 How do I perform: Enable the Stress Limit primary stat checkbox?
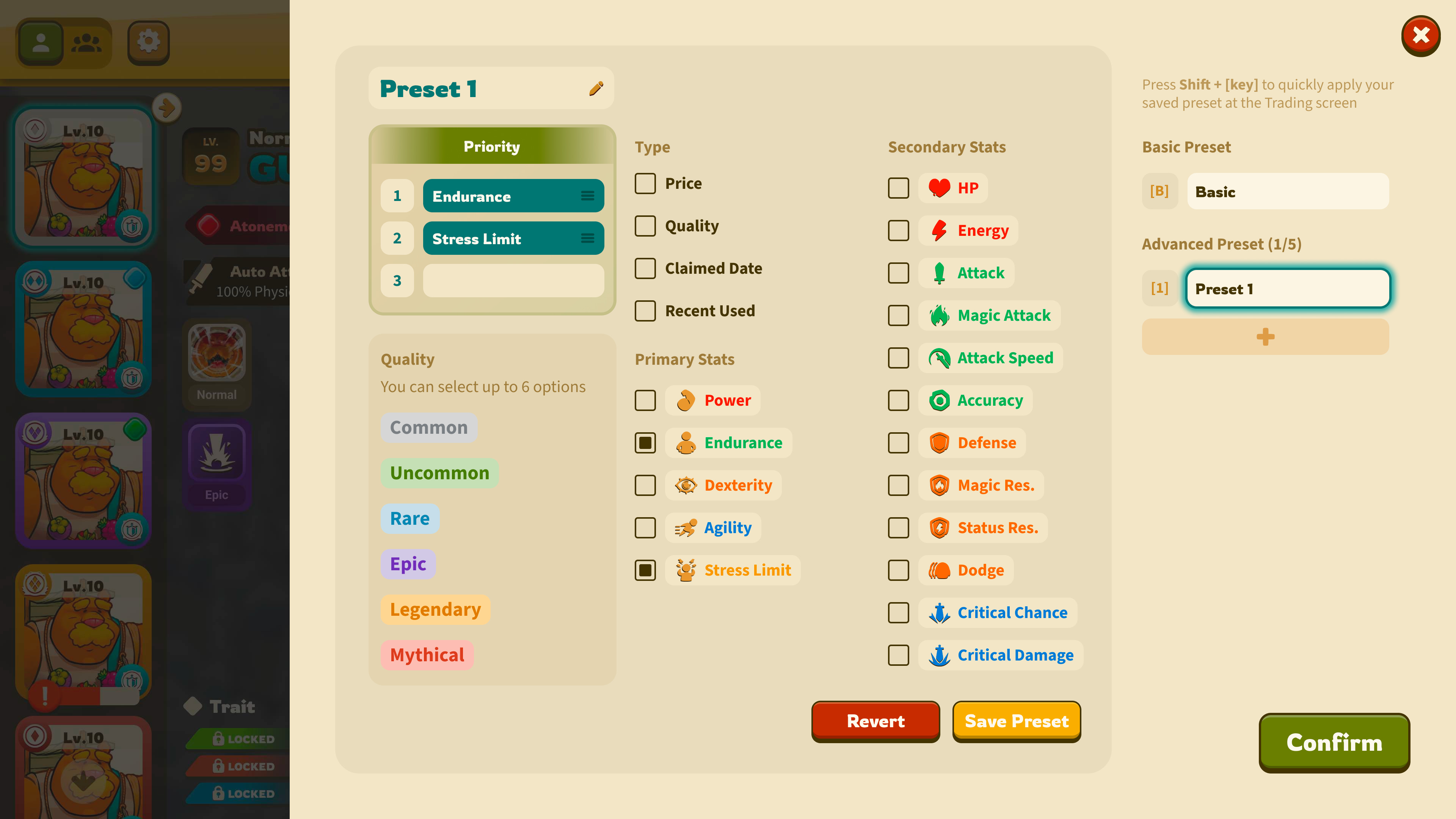pyautogui.click(x=645, y=569)
